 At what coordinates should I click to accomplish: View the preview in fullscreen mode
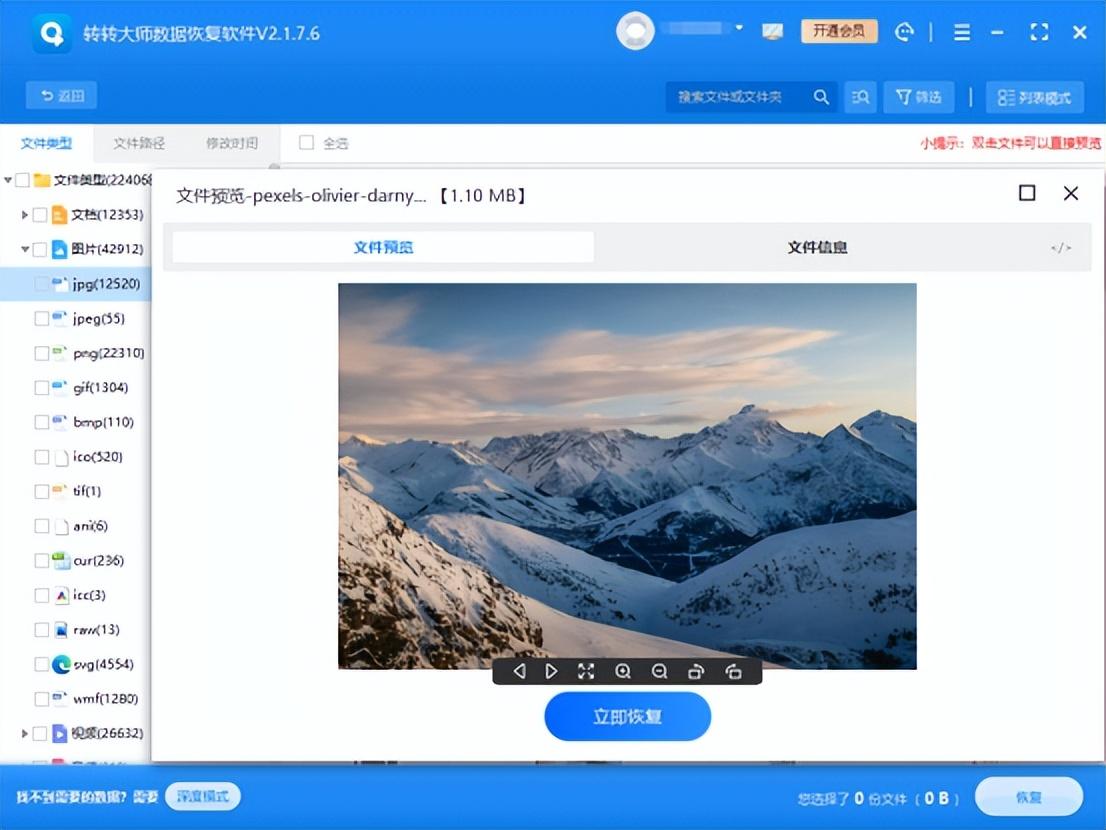587,671
